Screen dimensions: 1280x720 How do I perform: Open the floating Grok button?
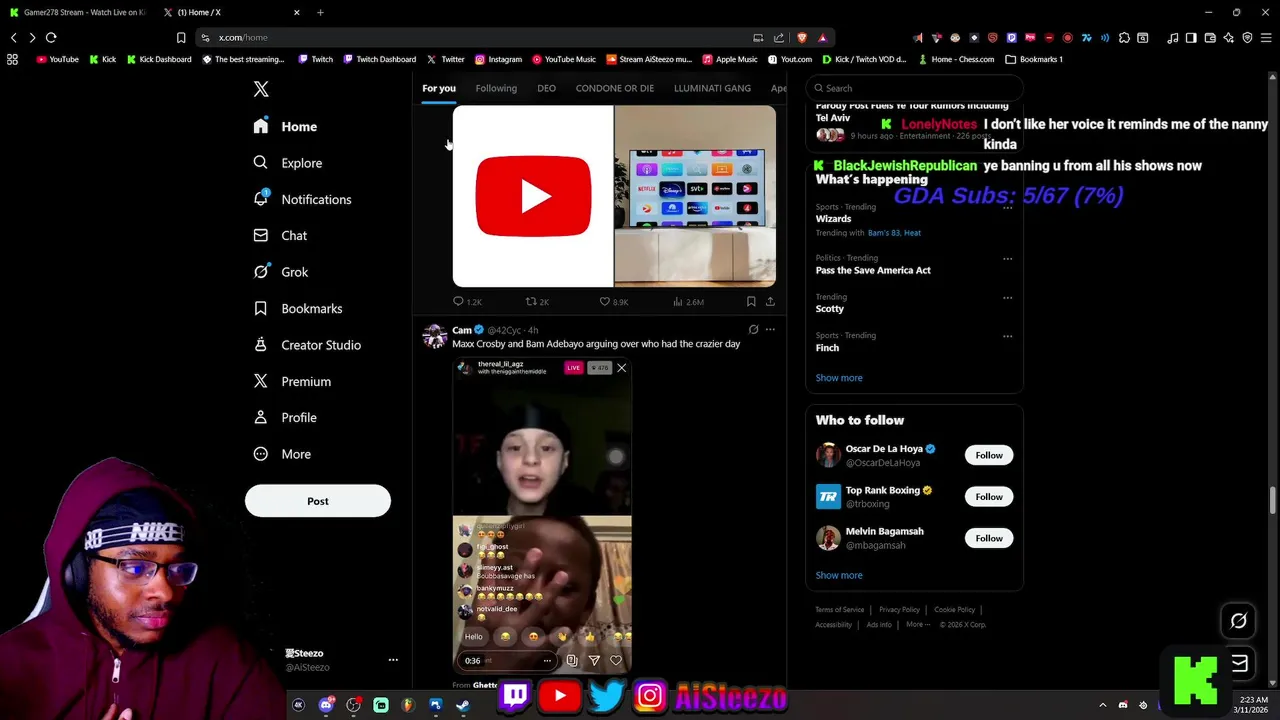(x=1238, y=621)
